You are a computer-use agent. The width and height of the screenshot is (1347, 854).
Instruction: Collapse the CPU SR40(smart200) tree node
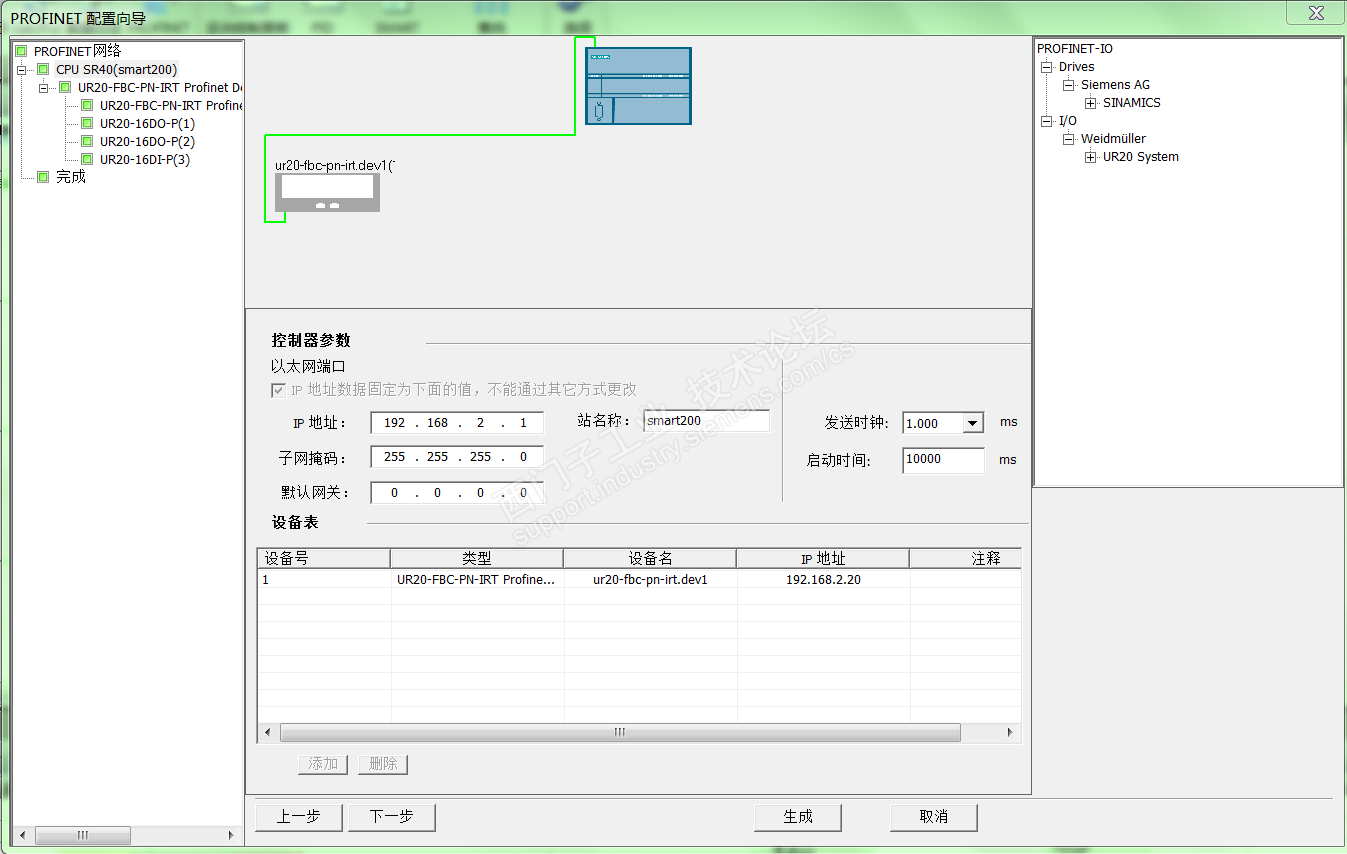[21, 69]
